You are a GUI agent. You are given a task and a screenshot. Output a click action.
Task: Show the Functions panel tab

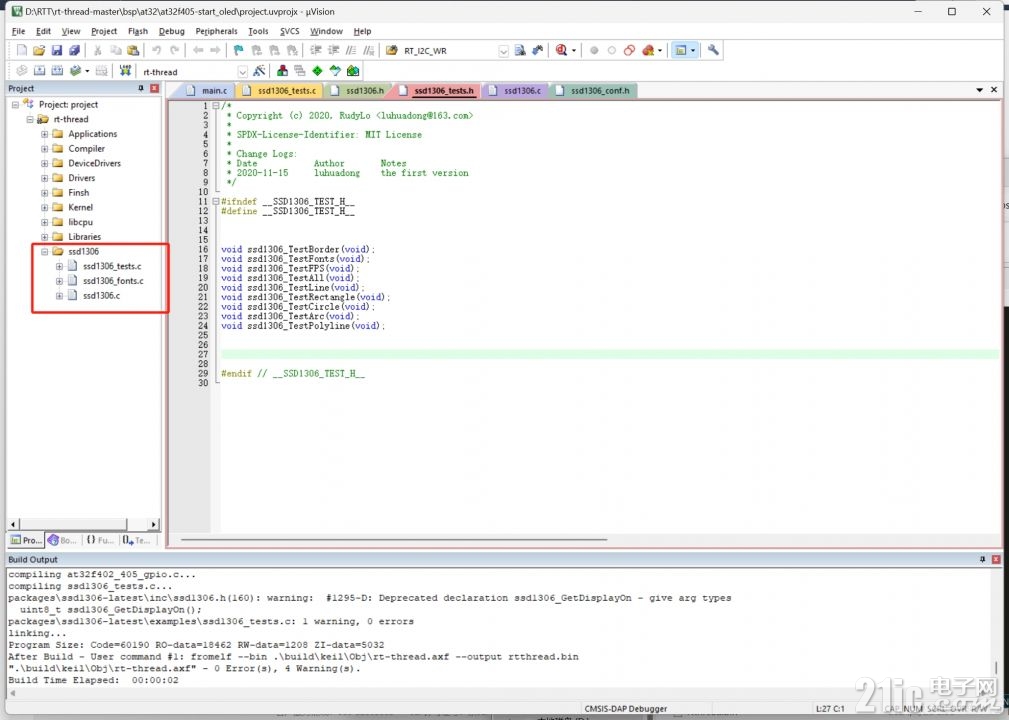click(x=100, y=540)
